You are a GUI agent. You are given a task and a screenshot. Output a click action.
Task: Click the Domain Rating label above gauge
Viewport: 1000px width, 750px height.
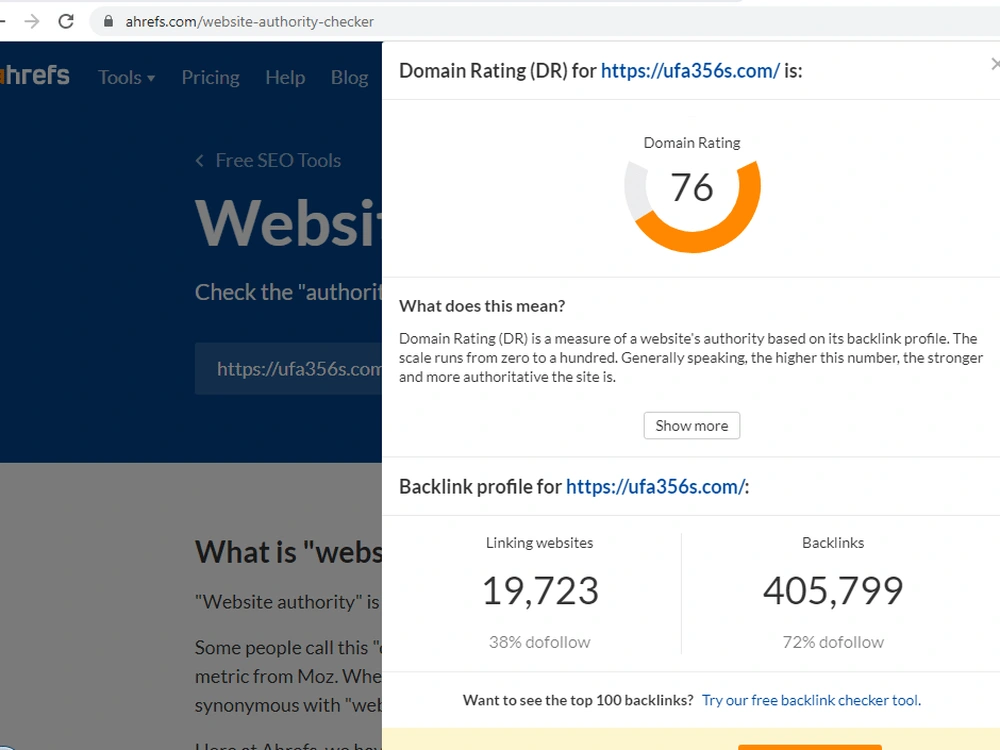(x=692, y=143)
